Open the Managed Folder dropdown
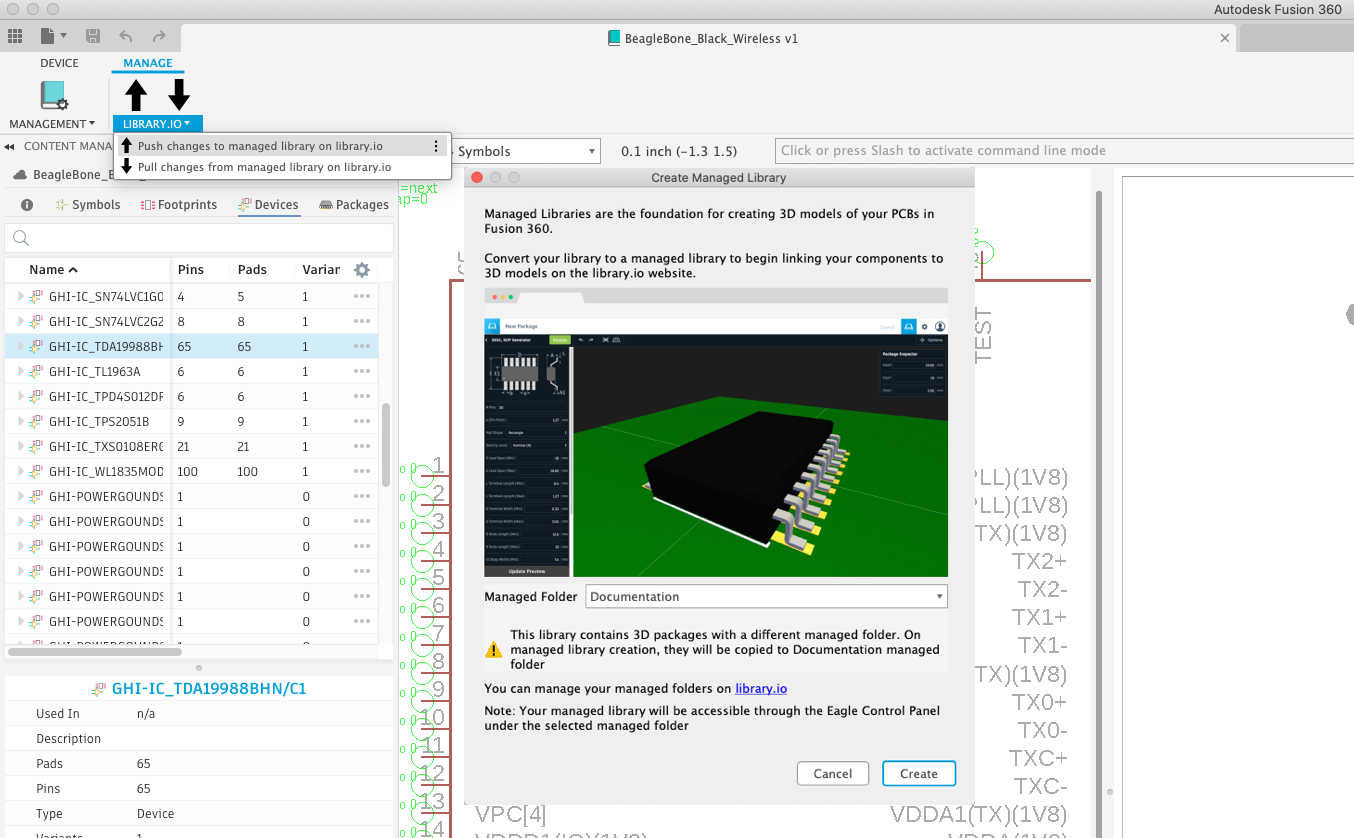 [x=766, y=597]
